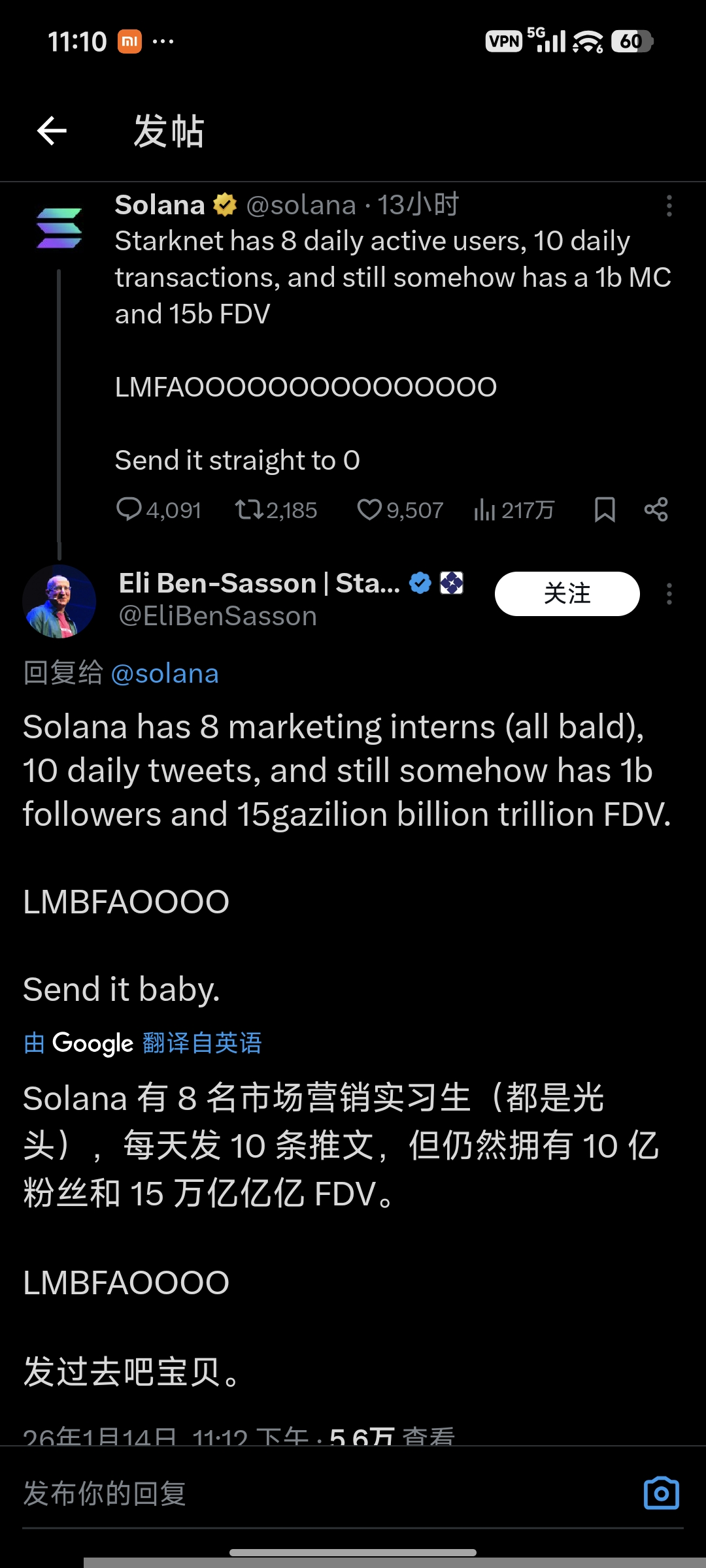Open Eli Ben-Sasson's profile picture

tap(59, 601)
